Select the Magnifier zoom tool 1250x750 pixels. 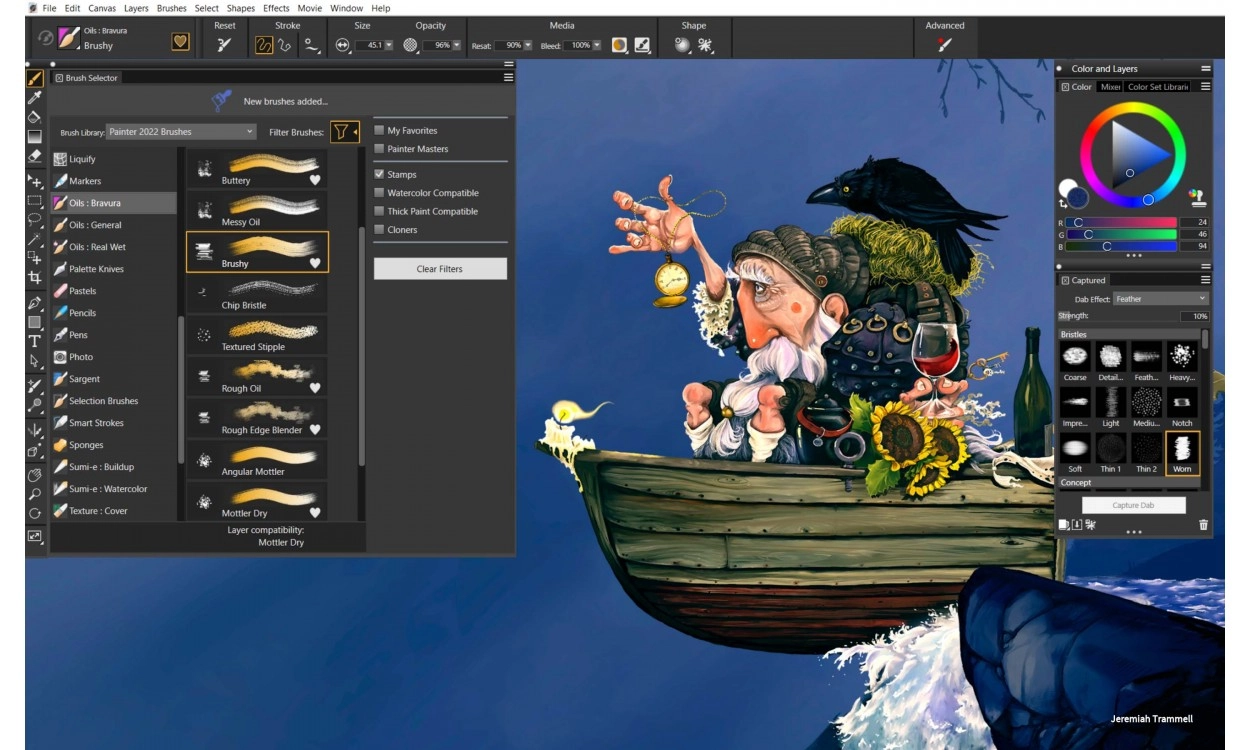[34, 494]
